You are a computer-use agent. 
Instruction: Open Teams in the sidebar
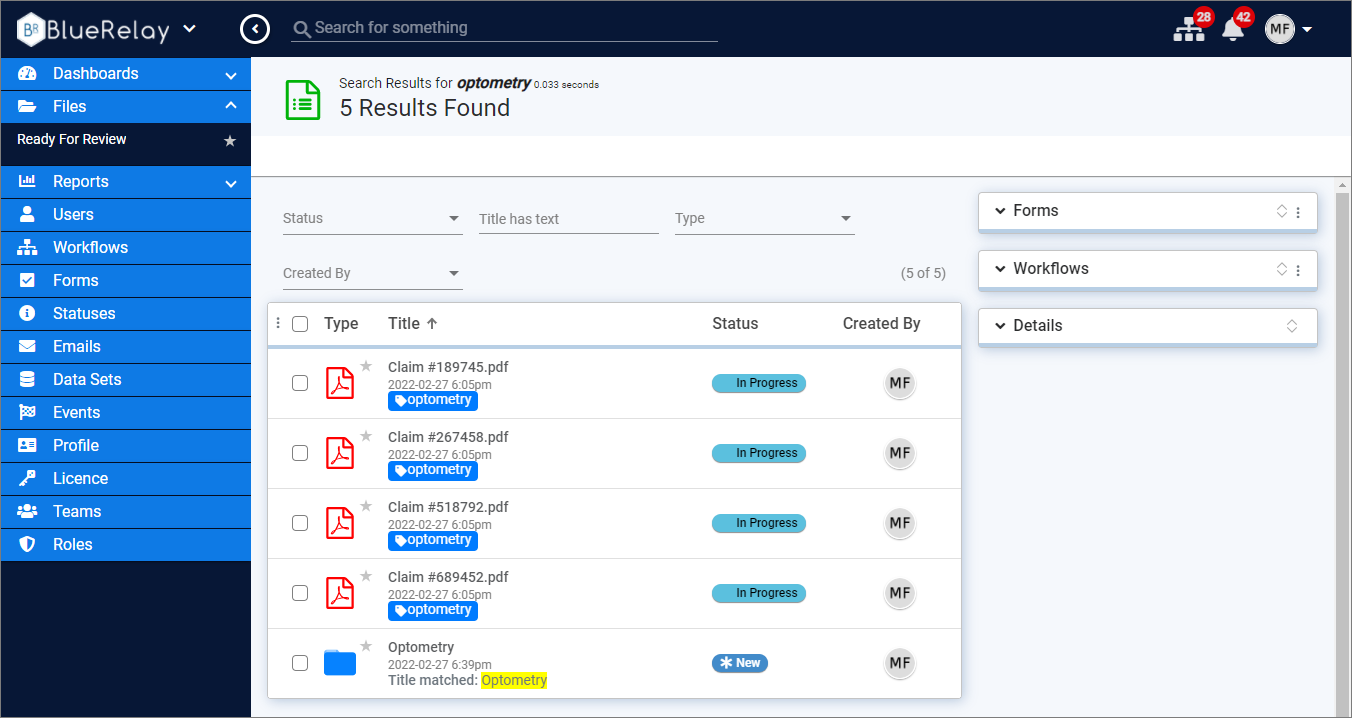[125, 511]
